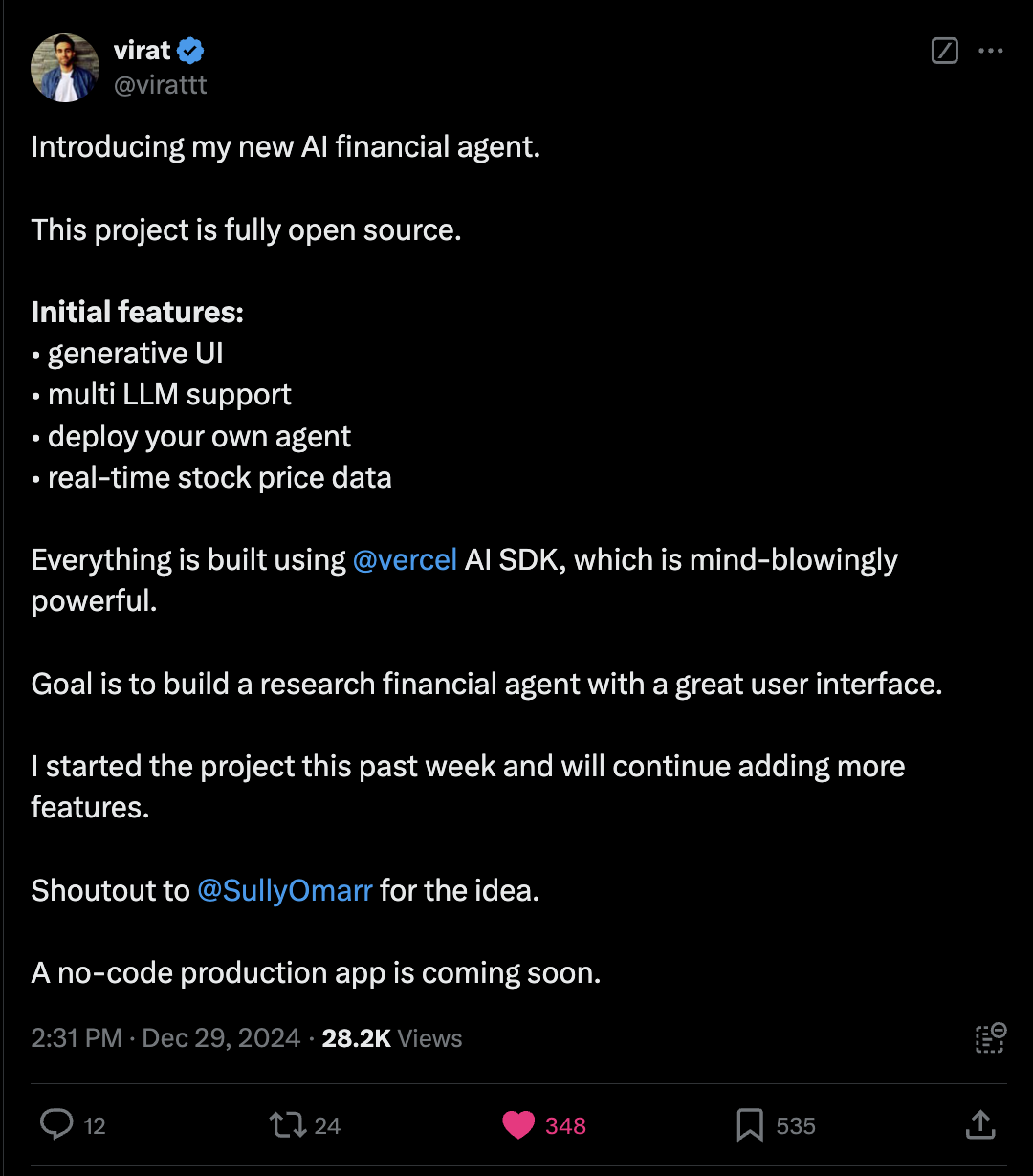Click the repost arrows icon
The image size is (1033, 1176).
[287, 1125]
